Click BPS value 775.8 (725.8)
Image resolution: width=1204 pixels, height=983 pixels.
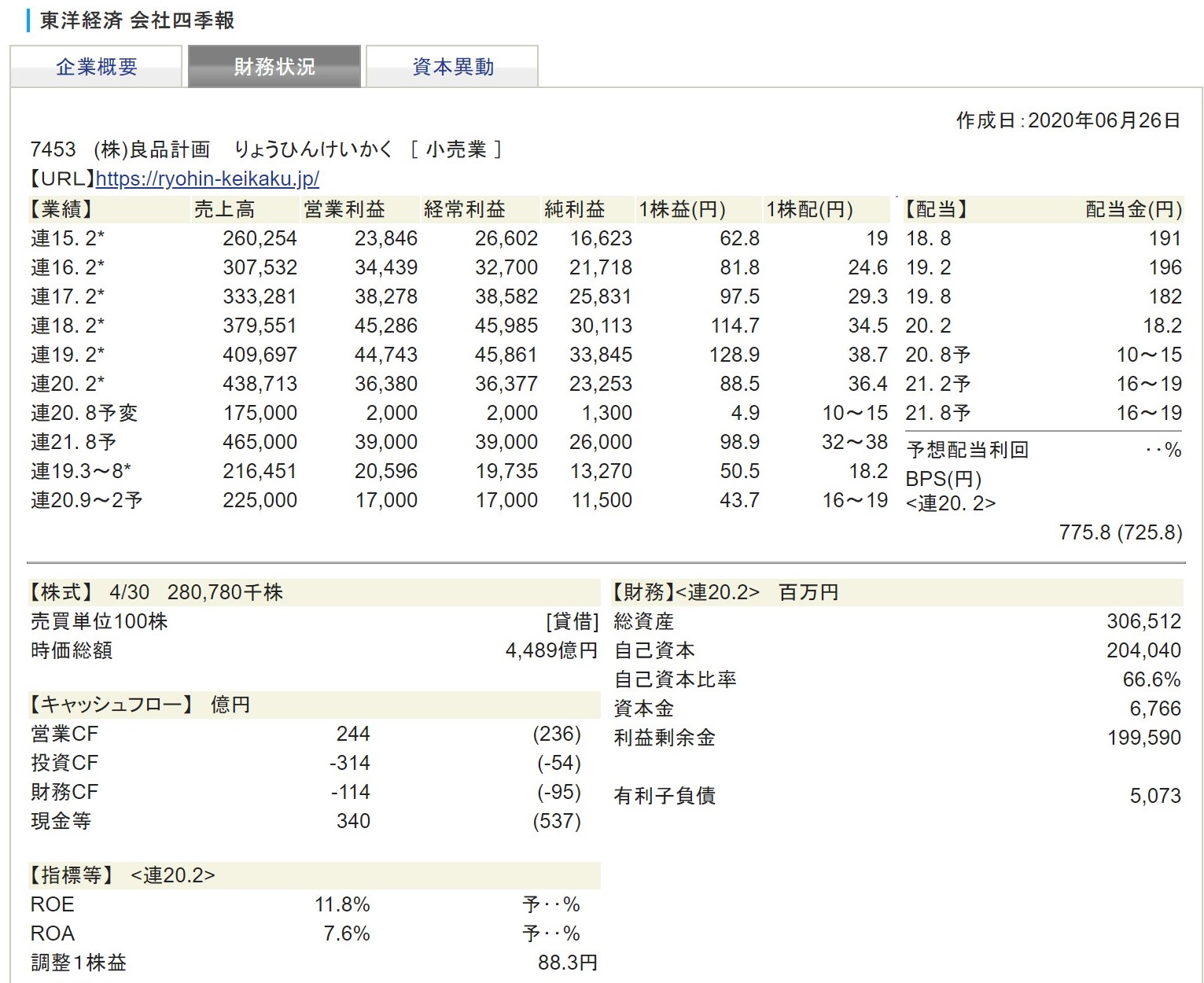[x=1121, y=532]
